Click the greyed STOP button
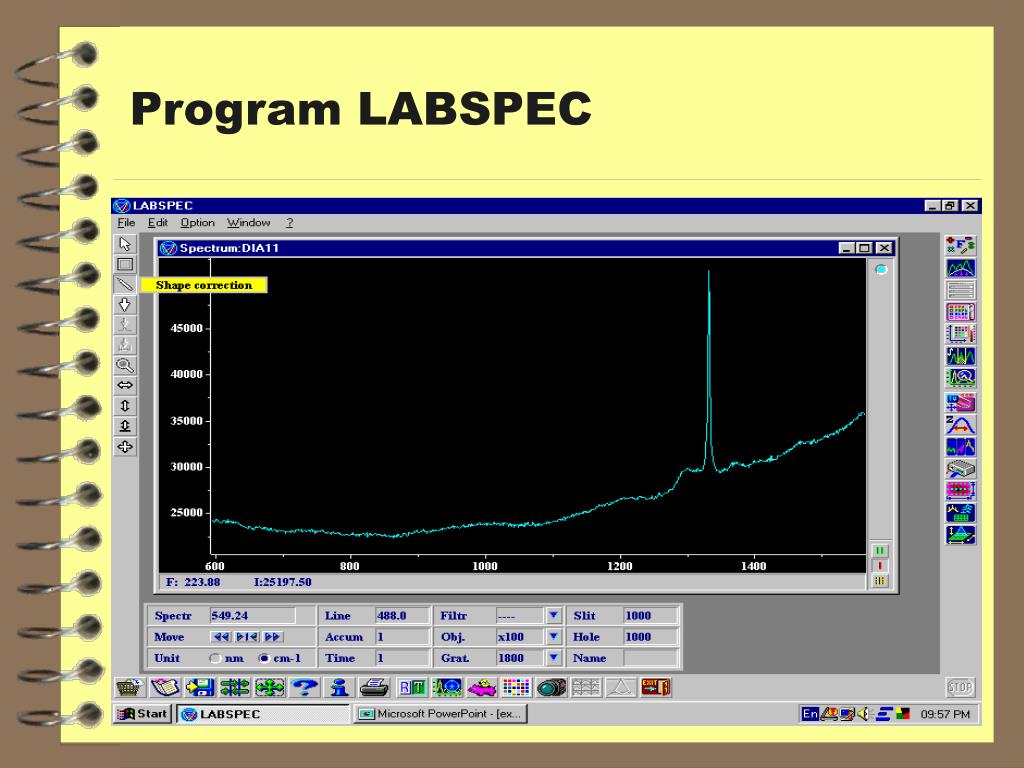 [x=960, y=687]
